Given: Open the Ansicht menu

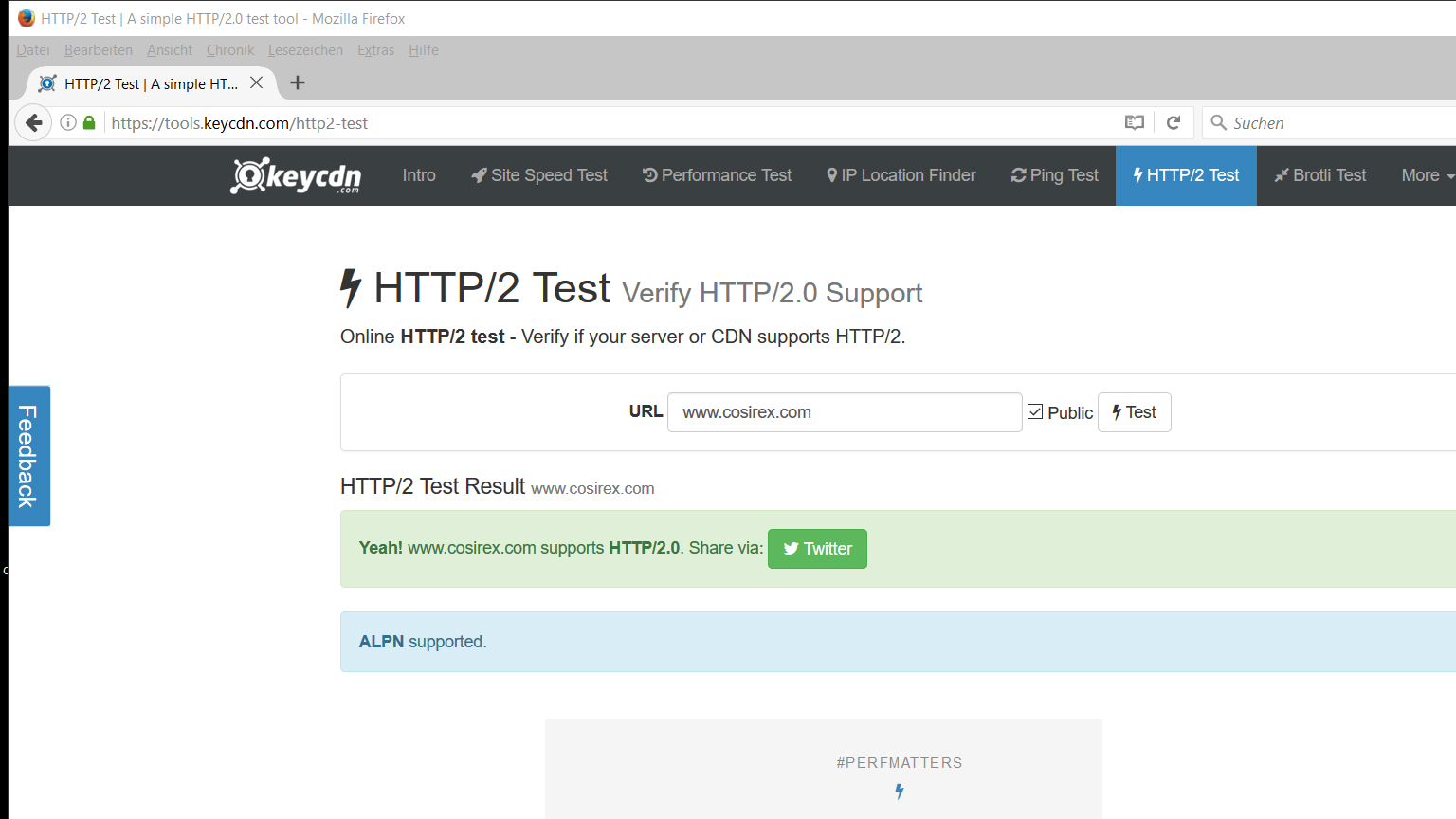Looking at the screenshot, I should point(170,50).
